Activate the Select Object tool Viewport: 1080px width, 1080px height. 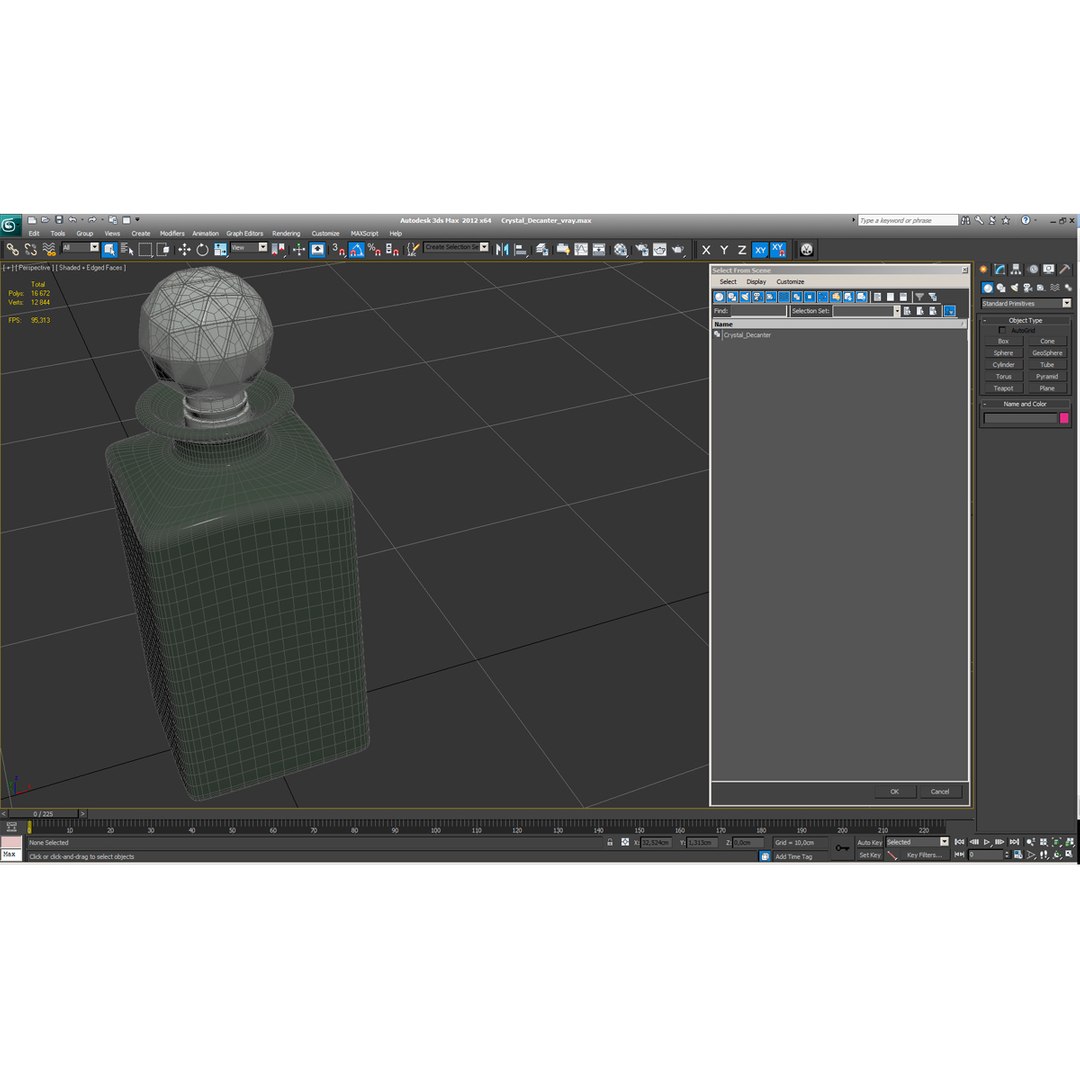(110, 249)
